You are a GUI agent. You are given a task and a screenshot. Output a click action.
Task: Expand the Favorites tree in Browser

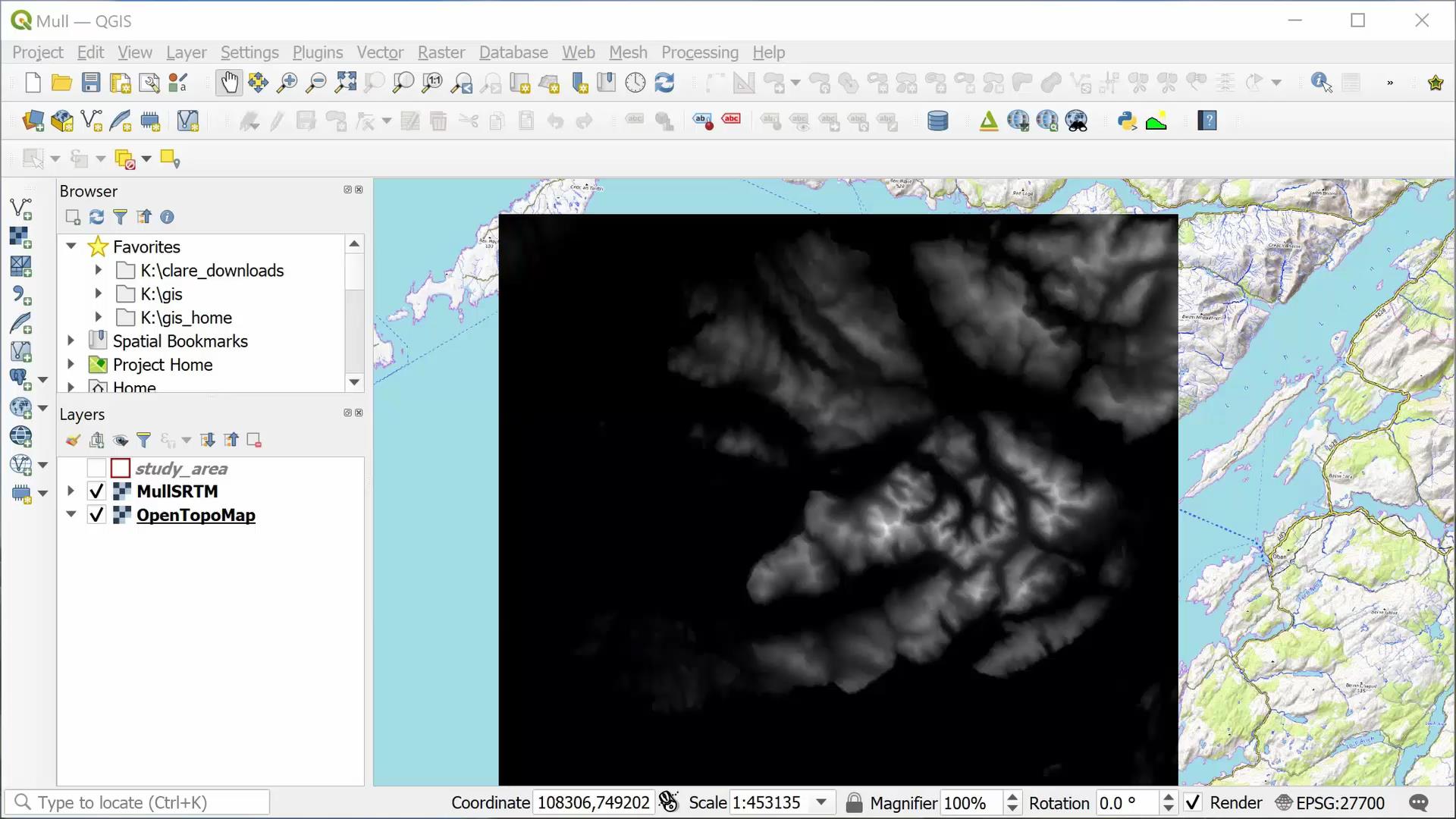[72, 246]
